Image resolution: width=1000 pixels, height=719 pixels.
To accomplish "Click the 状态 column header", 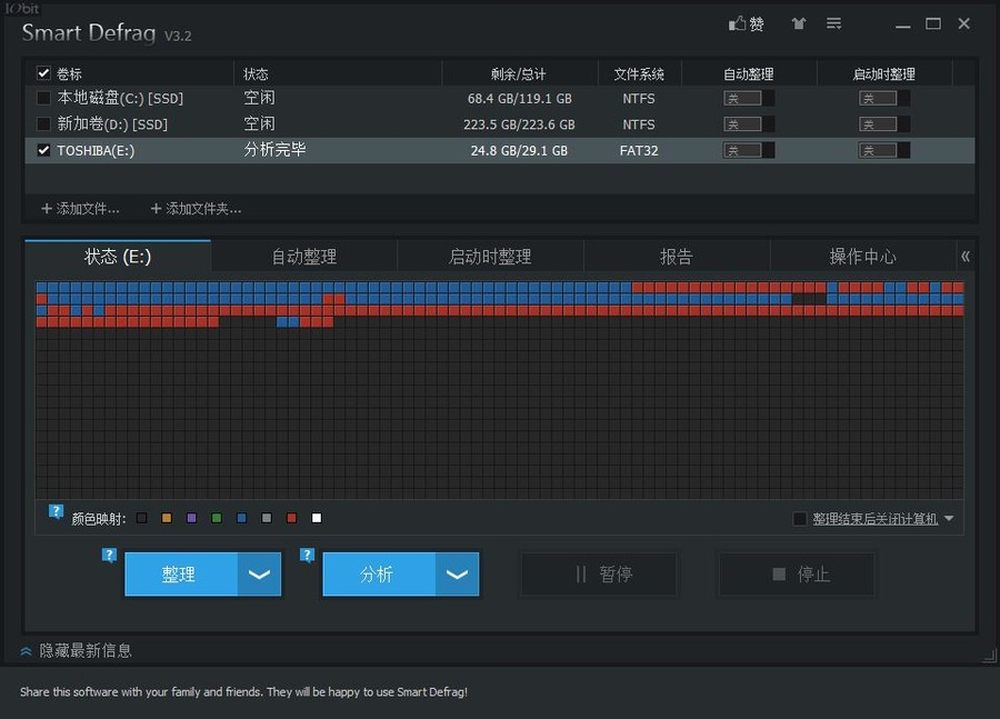I will [256, 74].
